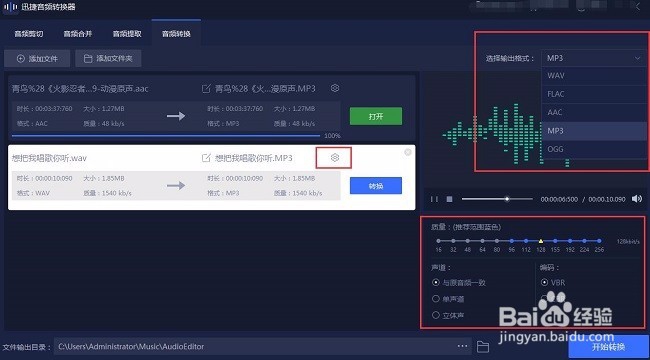Select 单声道 mono channel option

pos(448,299)
